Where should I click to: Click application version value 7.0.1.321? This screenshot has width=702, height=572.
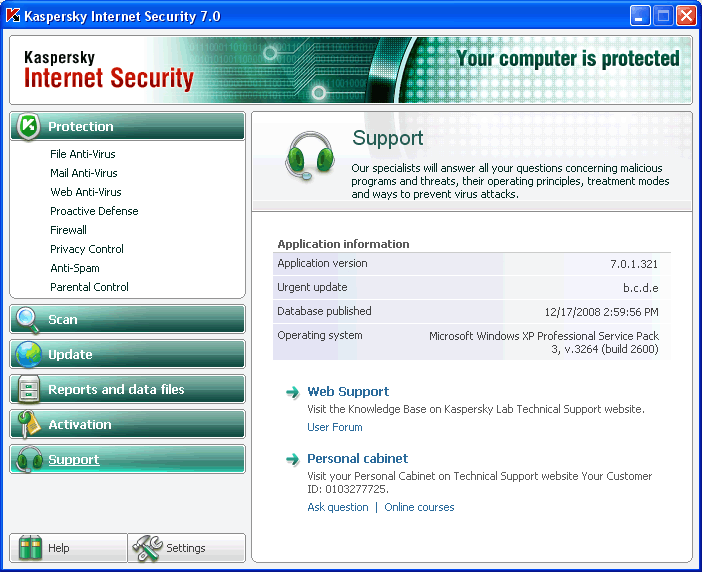(634, 264)
